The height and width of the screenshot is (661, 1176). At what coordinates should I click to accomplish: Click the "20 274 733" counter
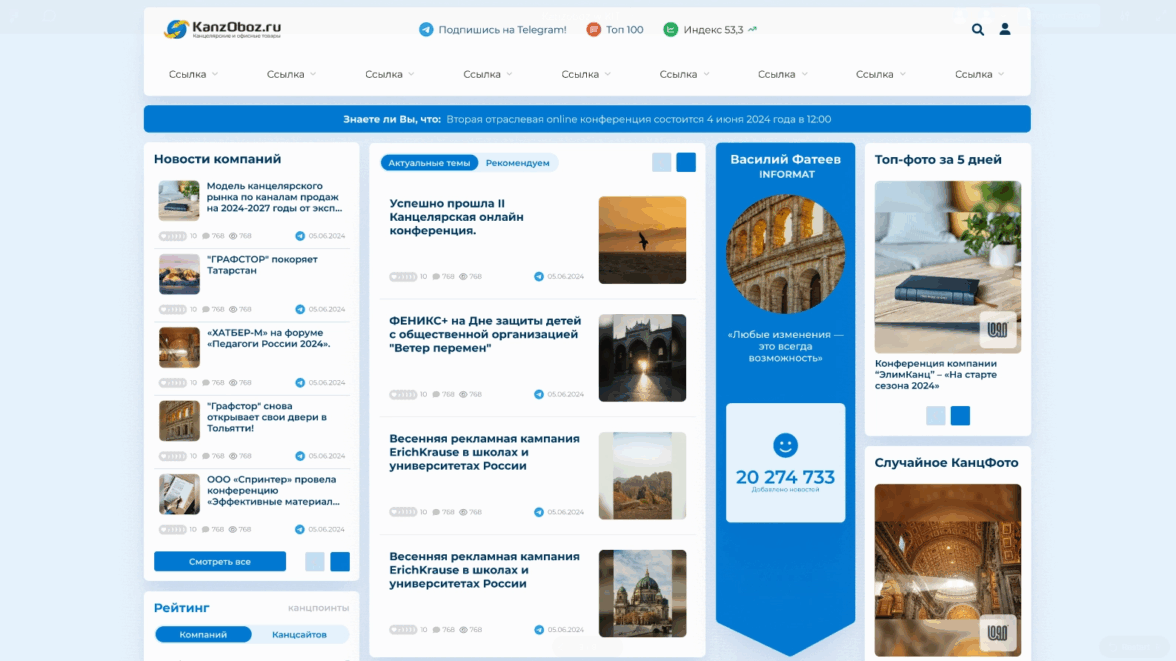click(x=785, y=477)
